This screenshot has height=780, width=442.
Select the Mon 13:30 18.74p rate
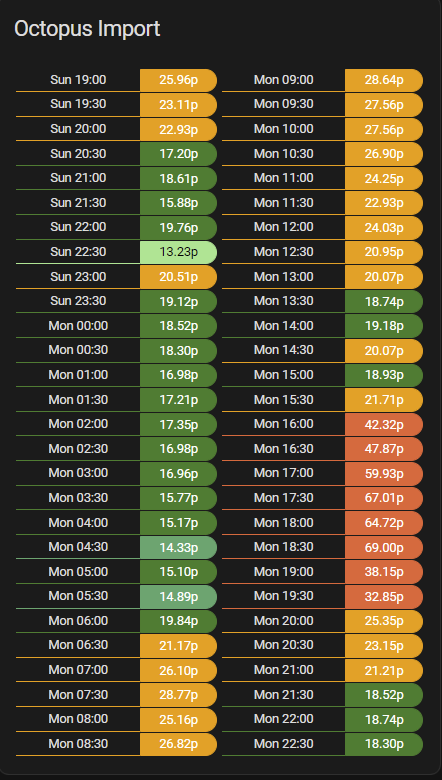click(x=384, y=301)
